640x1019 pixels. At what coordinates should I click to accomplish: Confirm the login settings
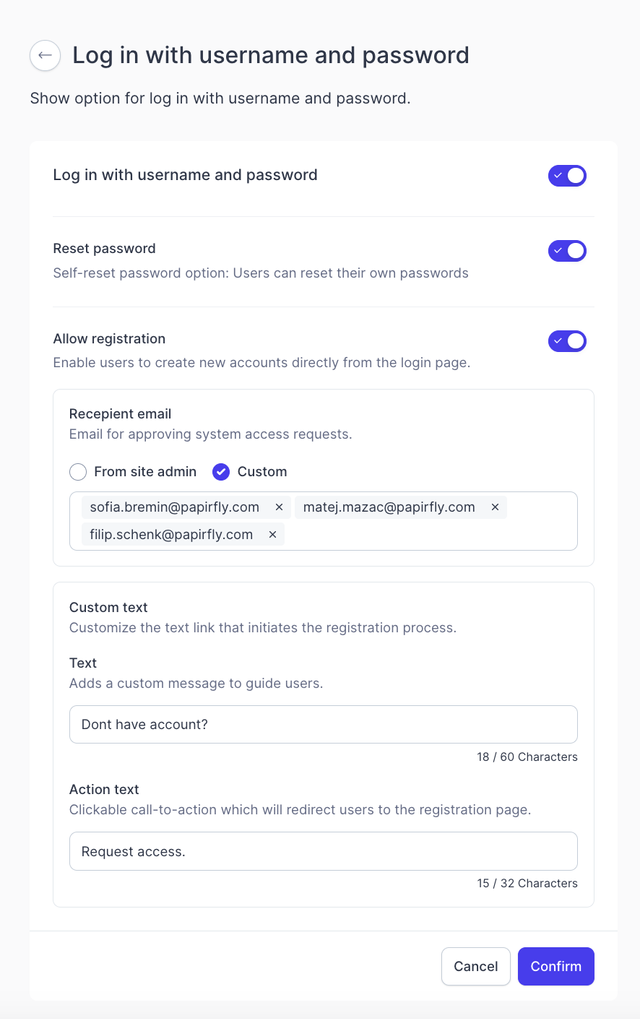pos(556,966)
